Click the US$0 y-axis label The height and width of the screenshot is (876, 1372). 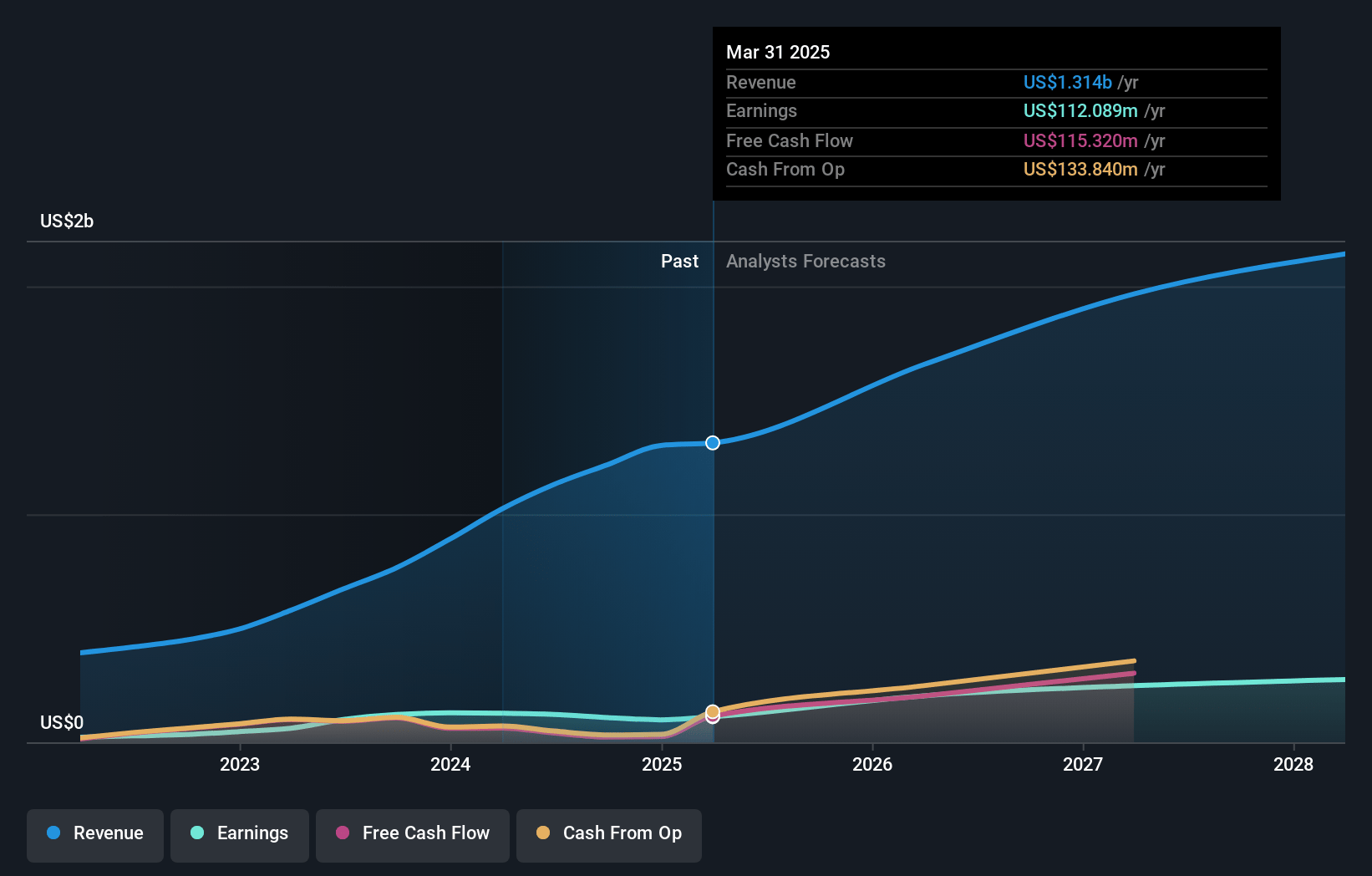[x=62, y=722]
